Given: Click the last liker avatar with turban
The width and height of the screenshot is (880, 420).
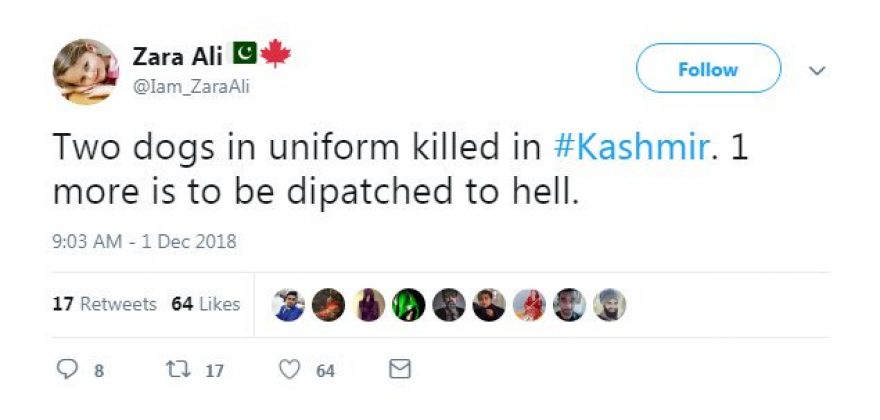Looking at the screenshot, I should [x=609, y=305].
